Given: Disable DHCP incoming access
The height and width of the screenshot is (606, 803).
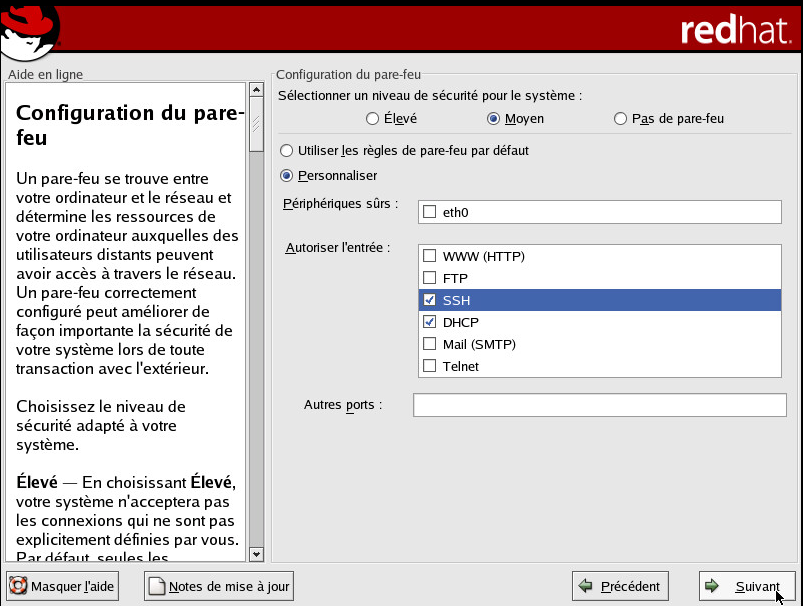Looking at the screenshot, I should pos(430,322).
